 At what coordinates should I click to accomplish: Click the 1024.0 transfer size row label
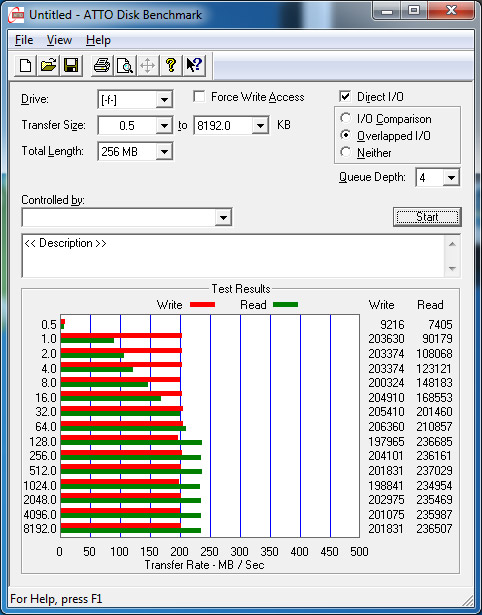tap(40, 486)
